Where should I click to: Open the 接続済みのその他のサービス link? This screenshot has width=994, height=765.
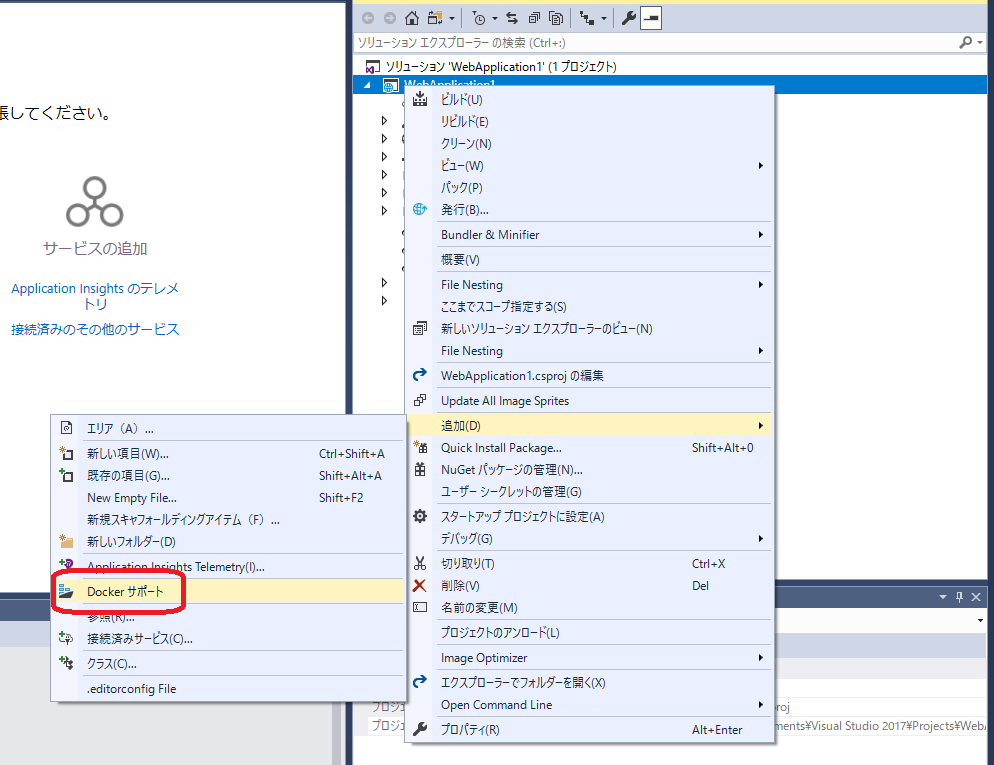(x=95, y=329)
